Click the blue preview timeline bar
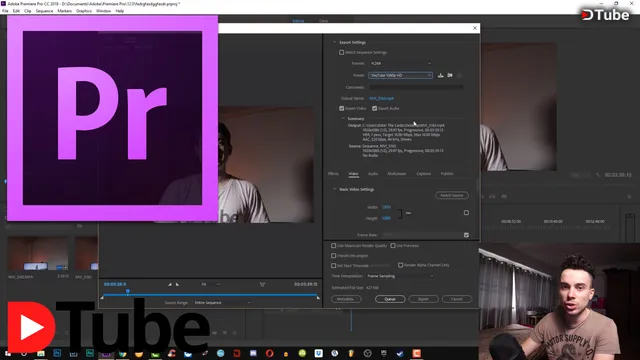The image size is (640, 360). (x=210, y=294)
